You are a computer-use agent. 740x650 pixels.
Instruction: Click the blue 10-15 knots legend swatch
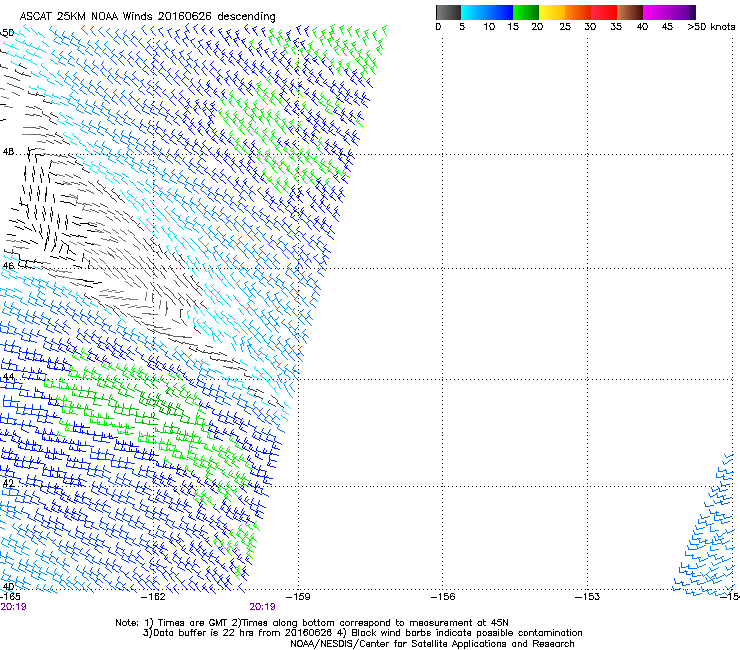click(500, 12)
